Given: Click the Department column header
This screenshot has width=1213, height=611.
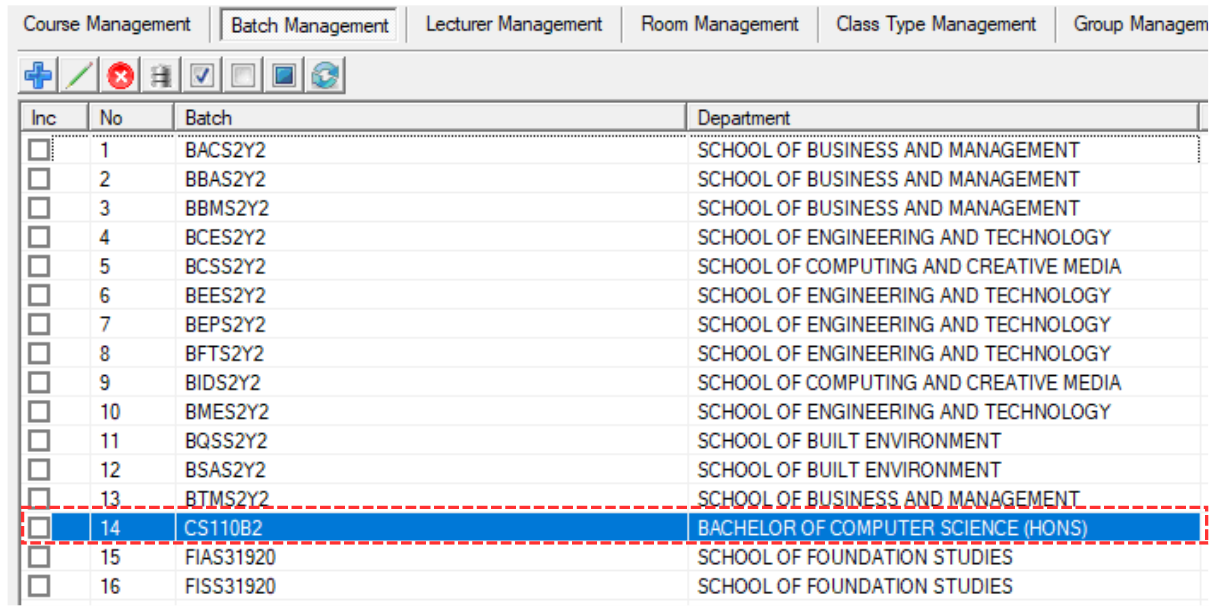Looking at the screenshot, I should [x=940, y=118].
